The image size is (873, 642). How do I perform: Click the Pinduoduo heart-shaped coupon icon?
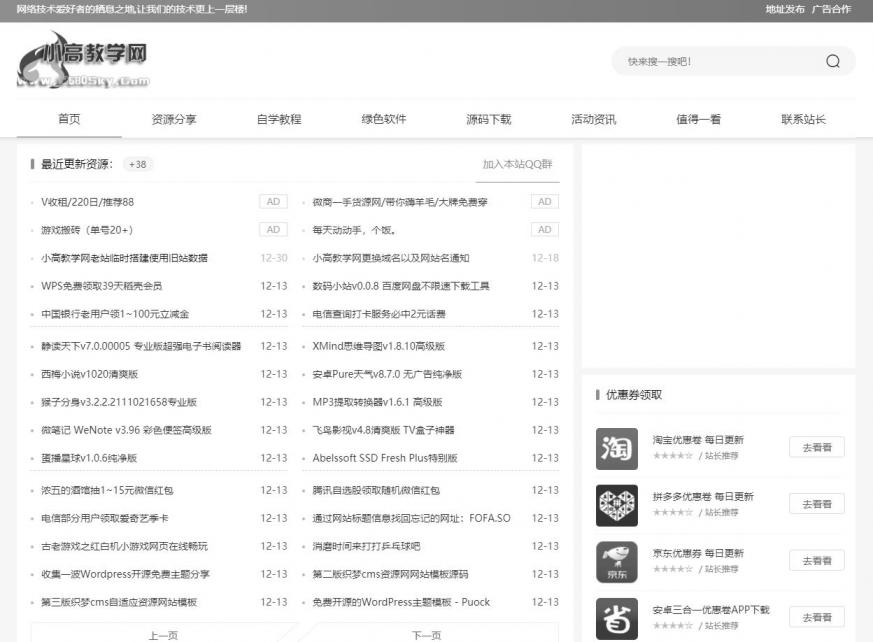615,504
